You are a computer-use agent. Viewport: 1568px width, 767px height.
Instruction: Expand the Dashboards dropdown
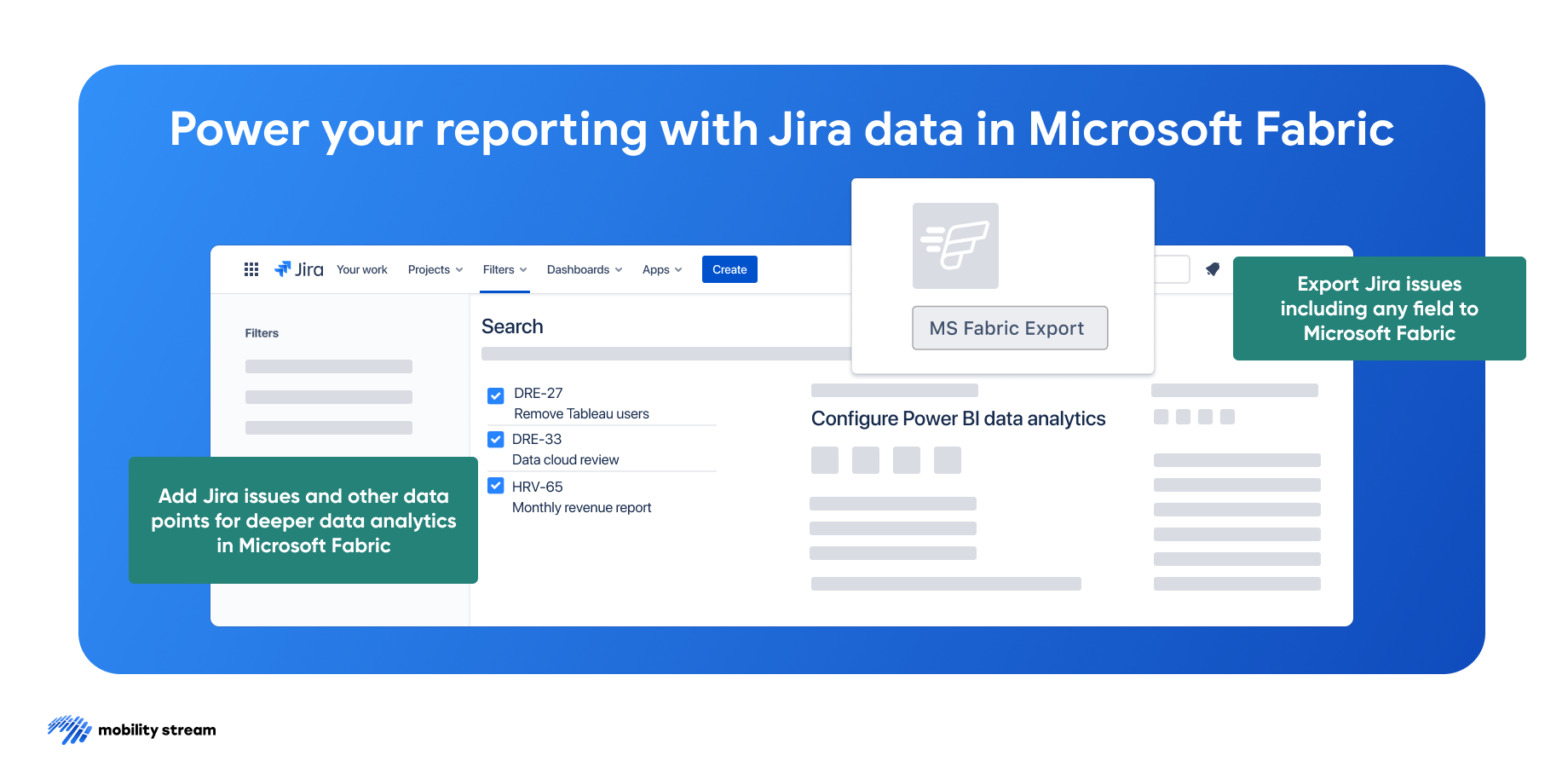coord(584,269)
